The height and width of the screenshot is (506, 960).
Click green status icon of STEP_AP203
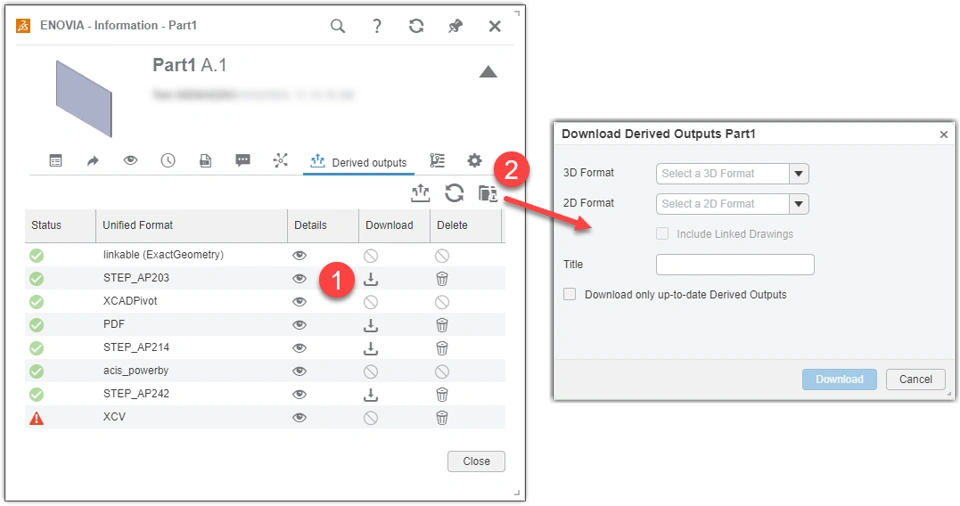(x=37, y=279)
